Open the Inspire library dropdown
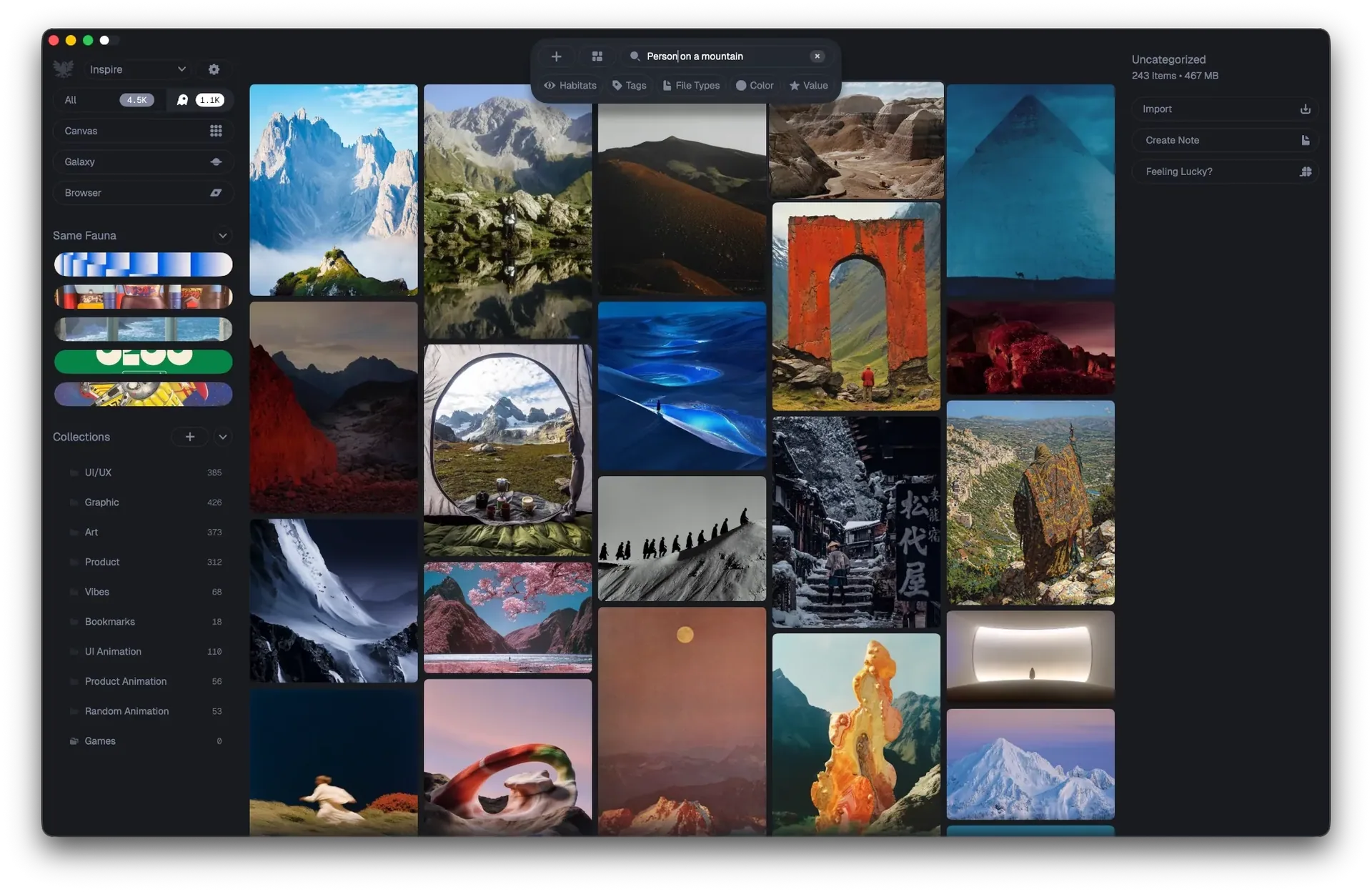Screen dimensions: 1372x892 pos(136,69)
